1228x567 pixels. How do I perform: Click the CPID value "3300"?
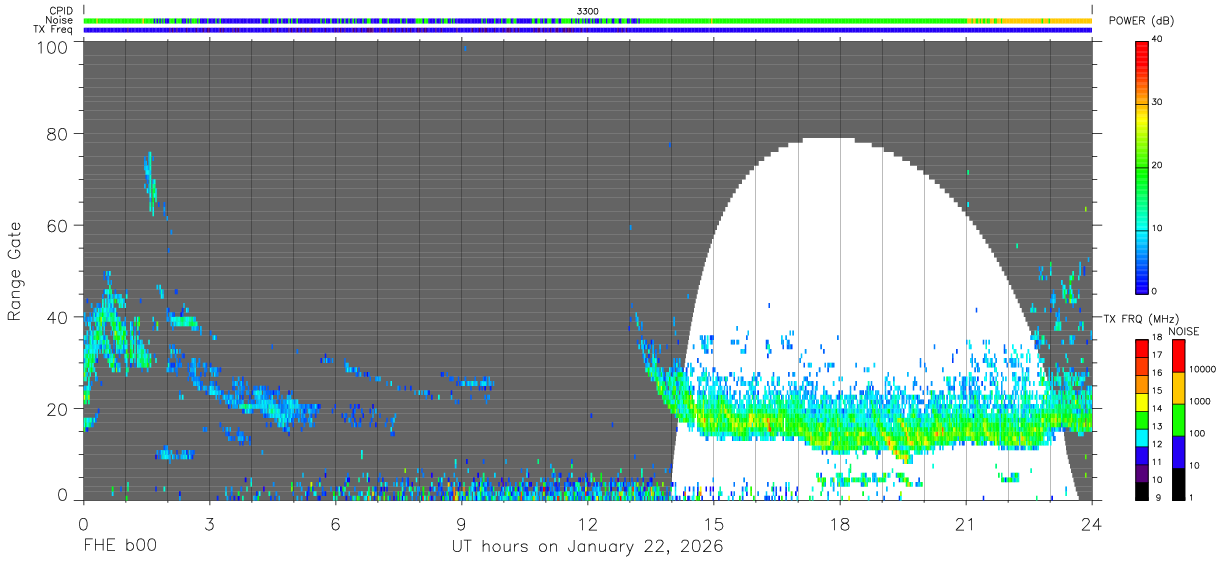click(x=587, y=11)
